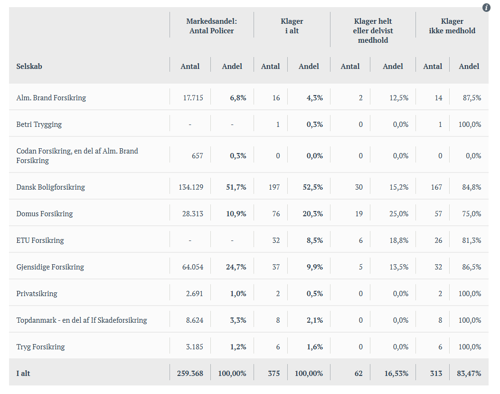Image resolution: width=500 pixels, height=394 pixels.
Task: Click the Klager ikke medhold header
Action: point(452,26)
